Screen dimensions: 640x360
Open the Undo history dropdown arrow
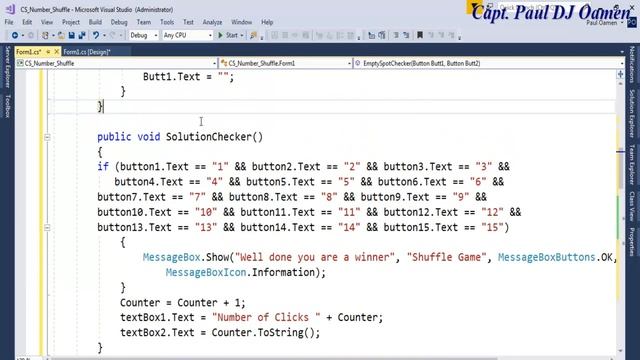[104, 36]
